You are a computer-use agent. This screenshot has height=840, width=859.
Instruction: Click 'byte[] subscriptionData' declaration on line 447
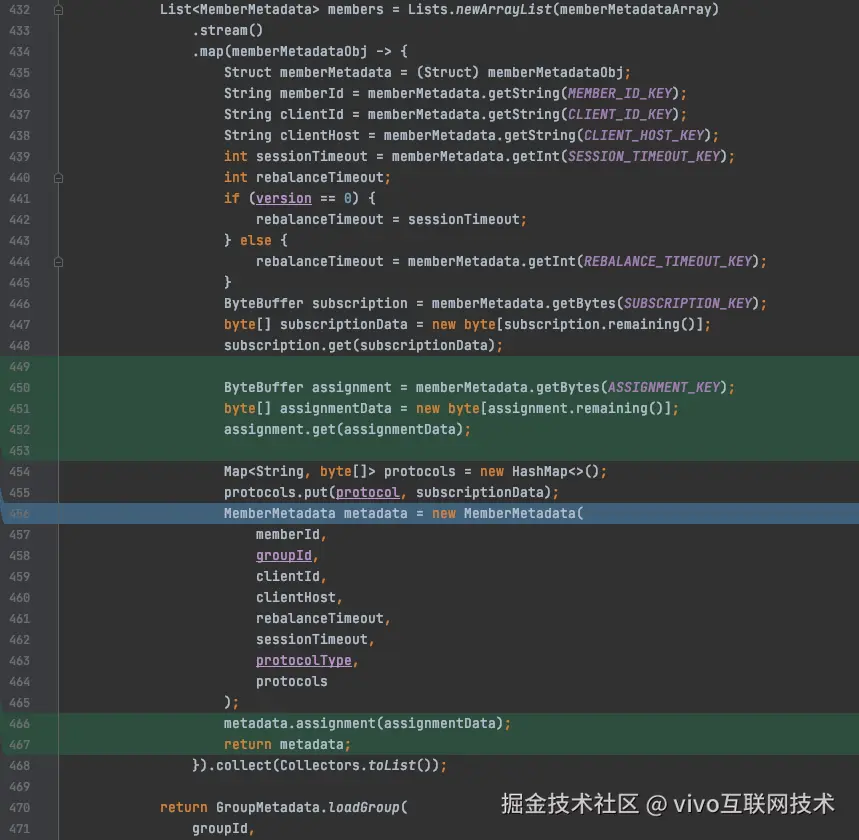tap(316, 325)
